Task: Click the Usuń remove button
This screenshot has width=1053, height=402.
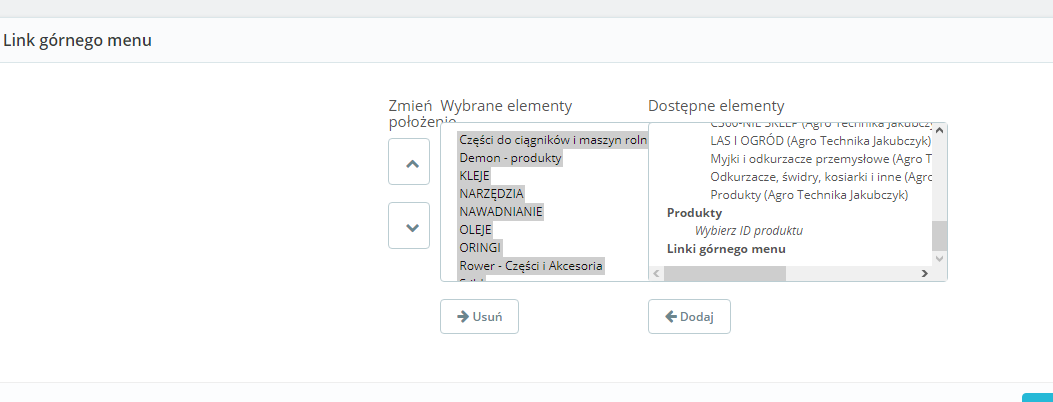Action: 479,316
